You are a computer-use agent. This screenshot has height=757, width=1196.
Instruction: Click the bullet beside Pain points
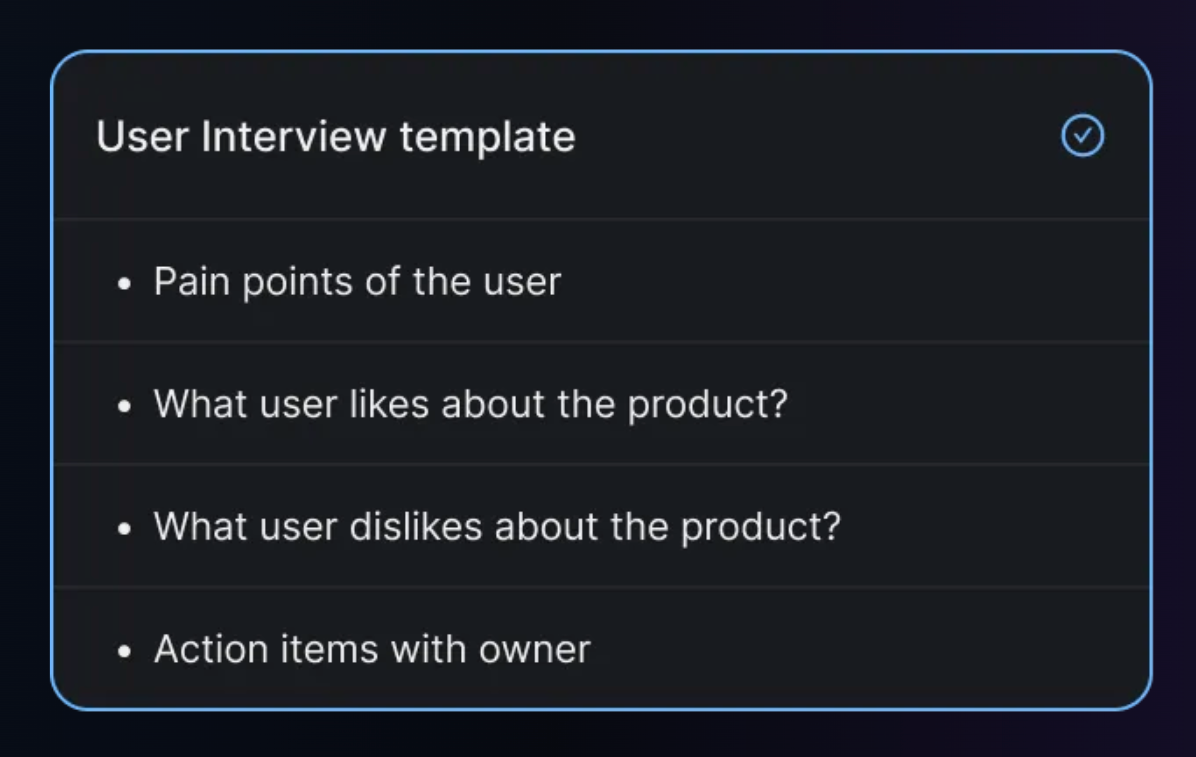(x=124, y=284)
